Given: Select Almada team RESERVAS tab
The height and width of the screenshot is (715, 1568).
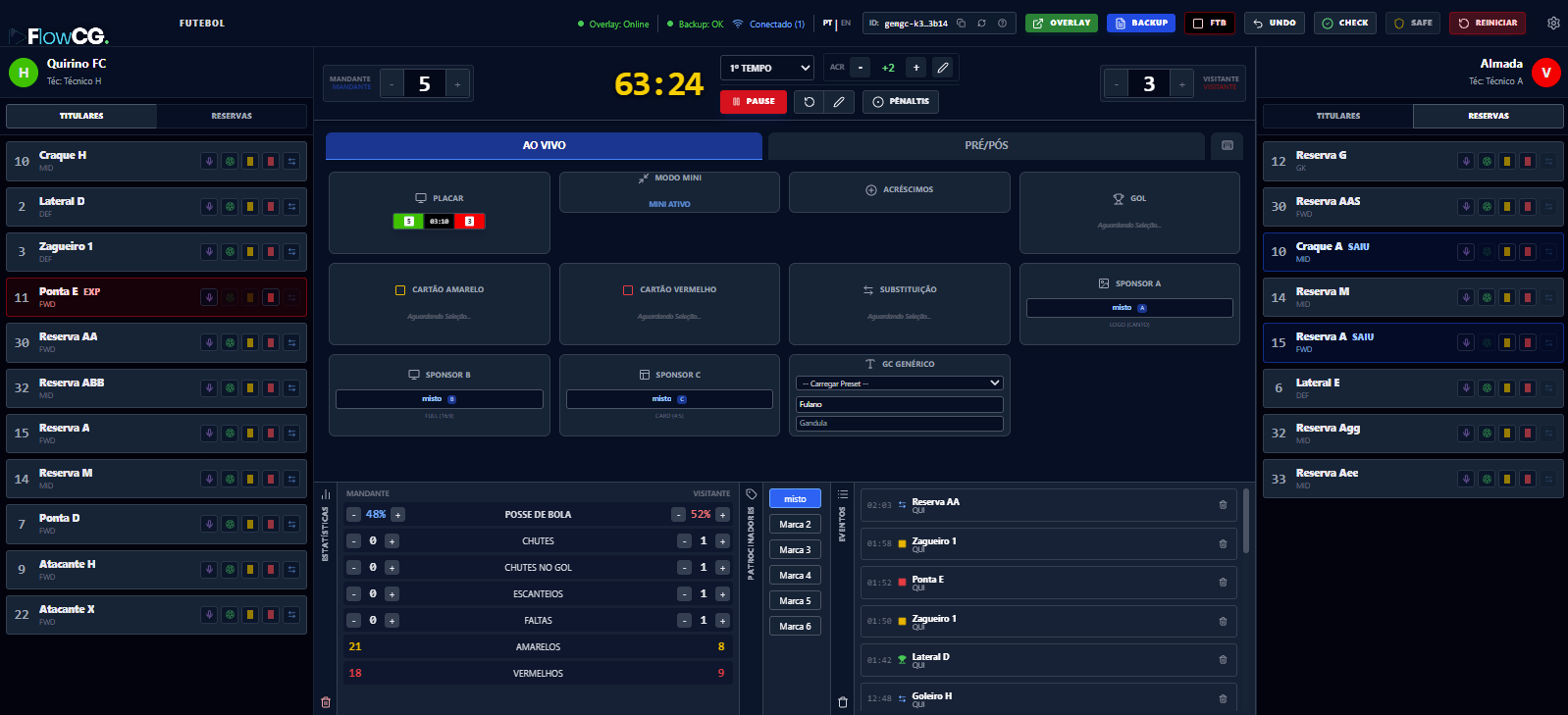Looking at the screenshot, I should (x=1489, y=116).
